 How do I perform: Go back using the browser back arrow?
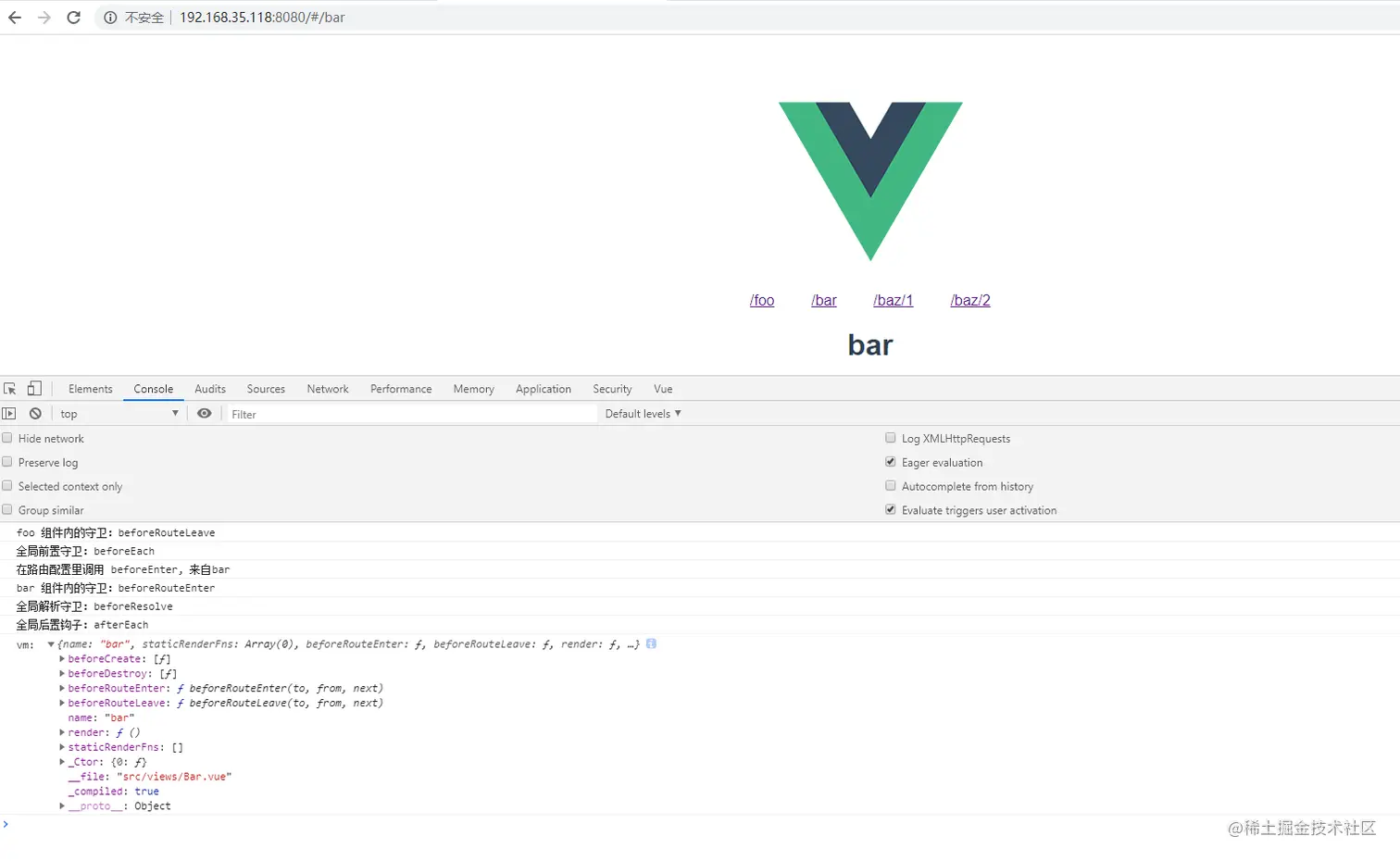point(15,18)
